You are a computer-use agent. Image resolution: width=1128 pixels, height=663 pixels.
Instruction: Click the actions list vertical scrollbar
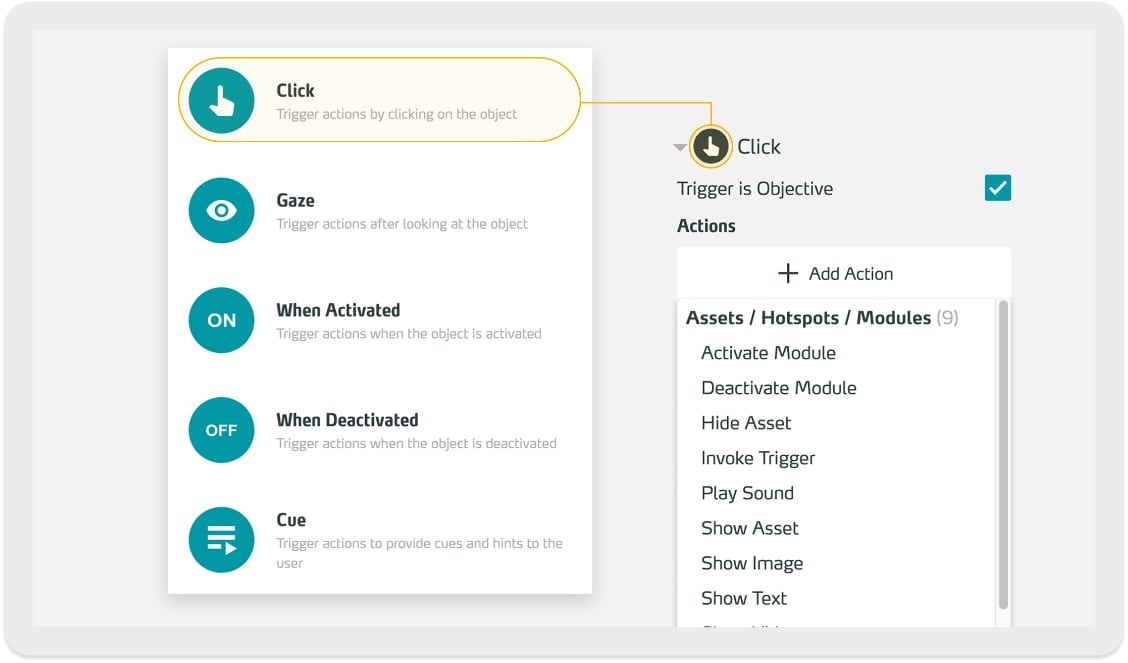(x=1004, y=455)
